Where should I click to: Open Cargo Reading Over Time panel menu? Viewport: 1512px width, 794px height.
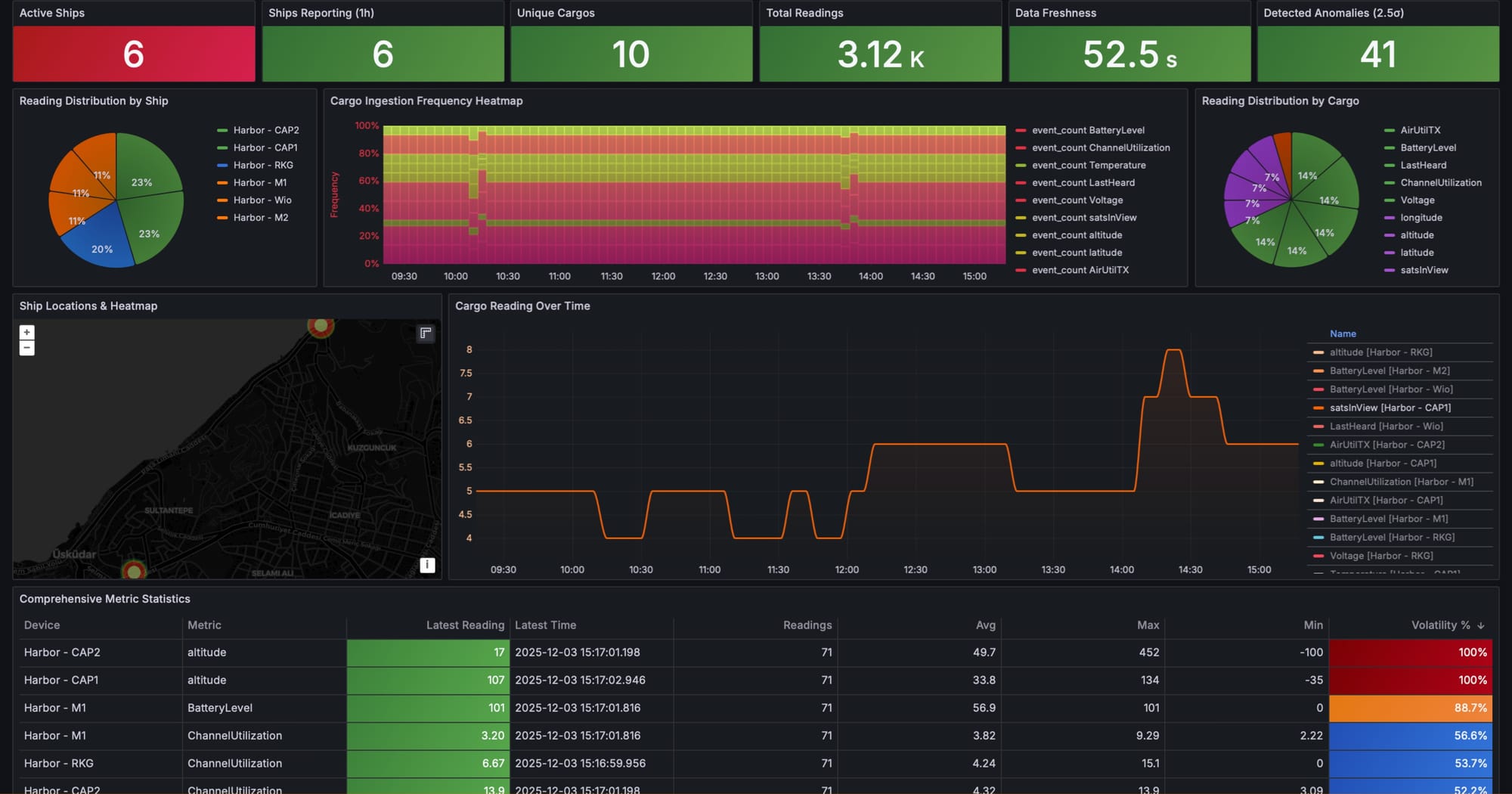point(522,306)
